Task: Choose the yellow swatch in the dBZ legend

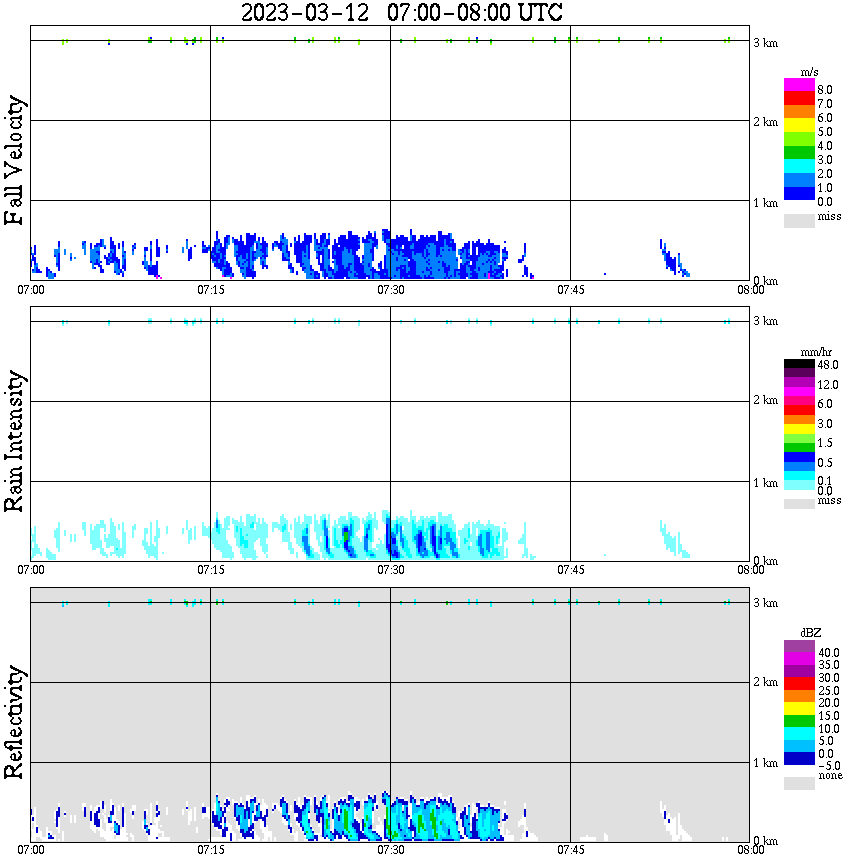Action: [x=799, y=709]
